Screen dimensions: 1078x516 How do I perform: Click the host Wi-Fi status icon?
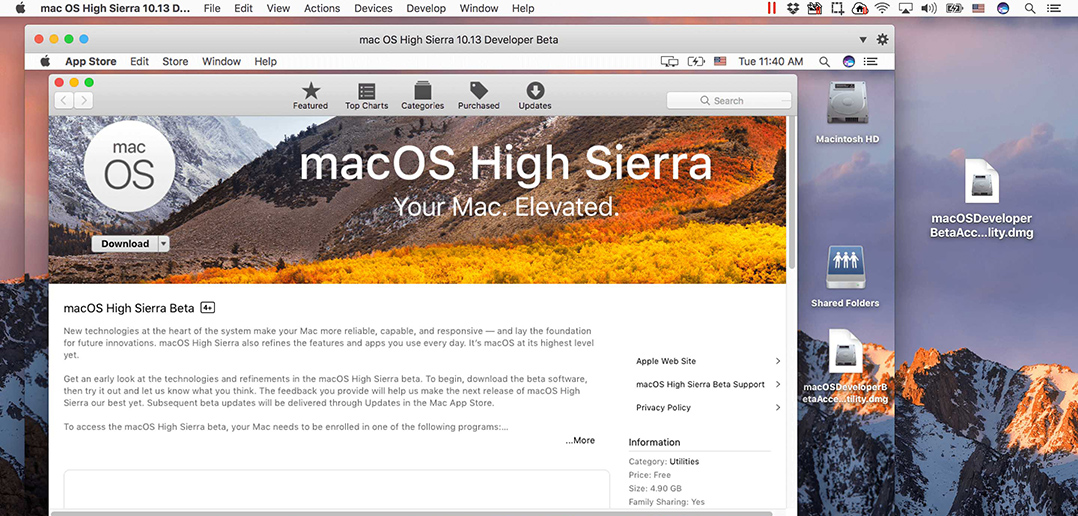coord(881,8)
